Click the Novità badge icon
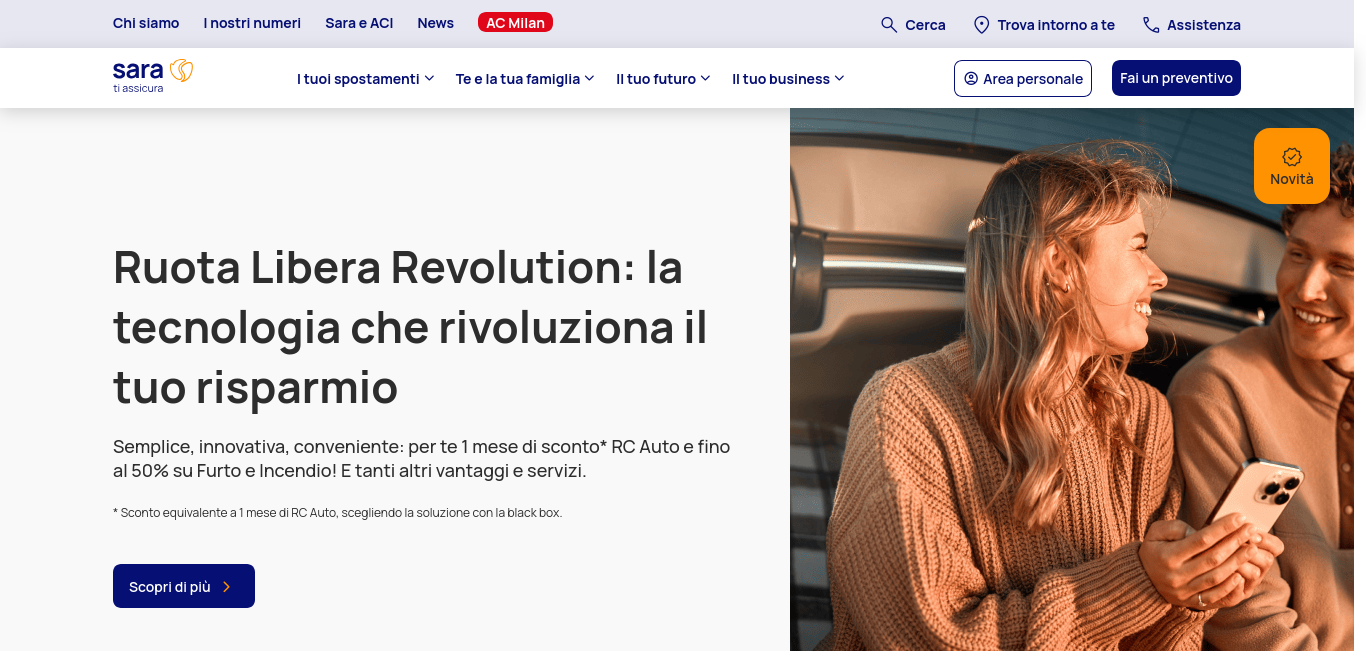 click(1292, 157)
